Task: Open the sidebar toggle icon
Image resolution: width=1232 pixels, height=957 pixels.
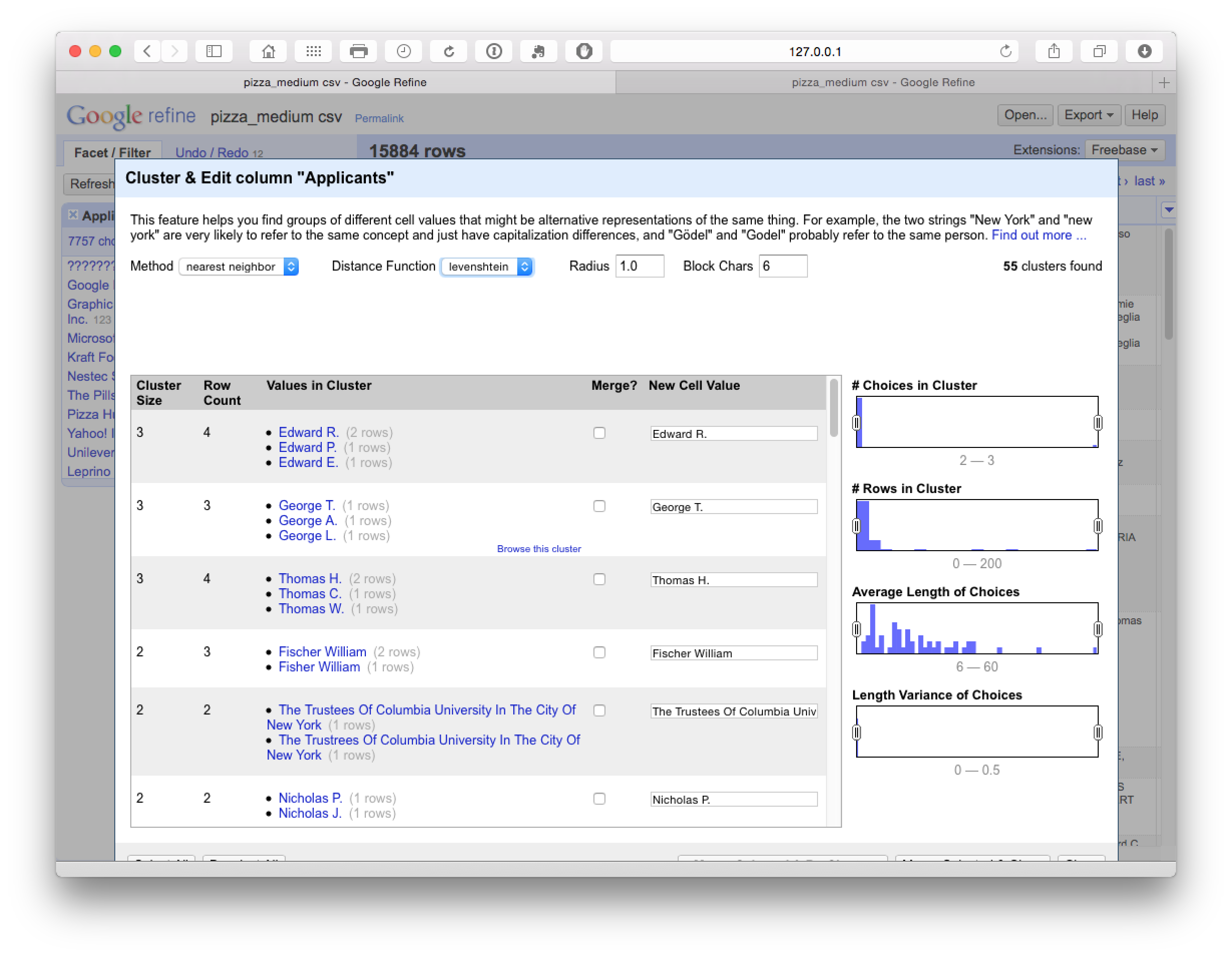Action: (214, 51)
